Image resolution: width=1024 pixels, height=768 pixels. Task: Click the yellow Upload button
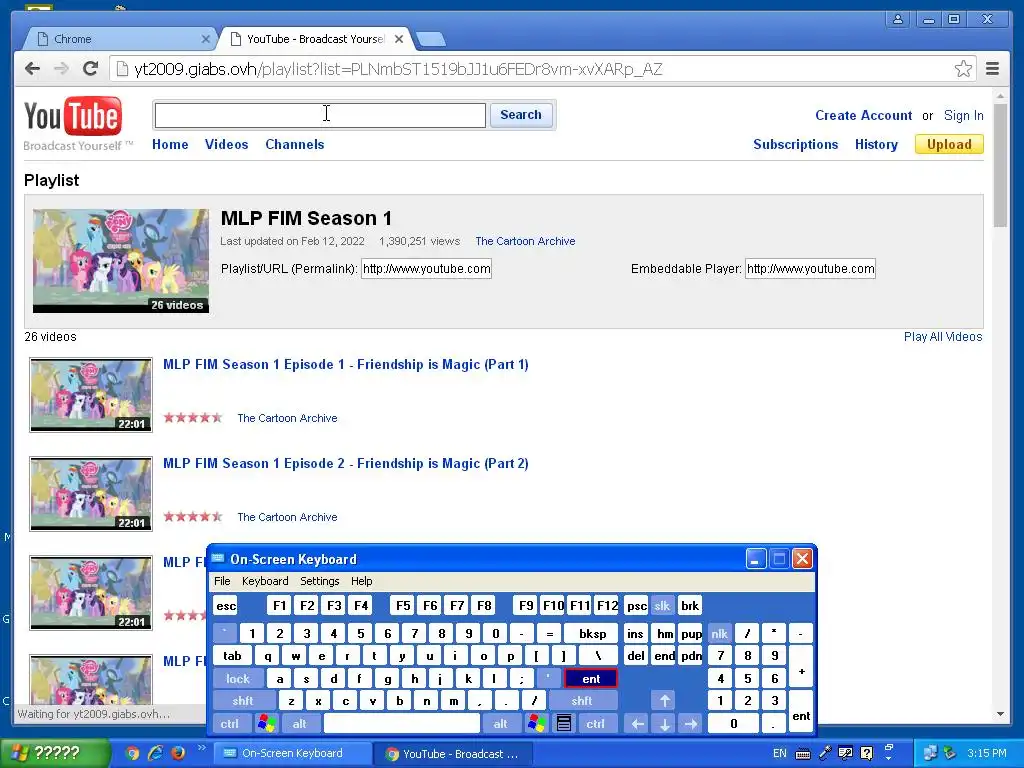(x=949, y=144)
